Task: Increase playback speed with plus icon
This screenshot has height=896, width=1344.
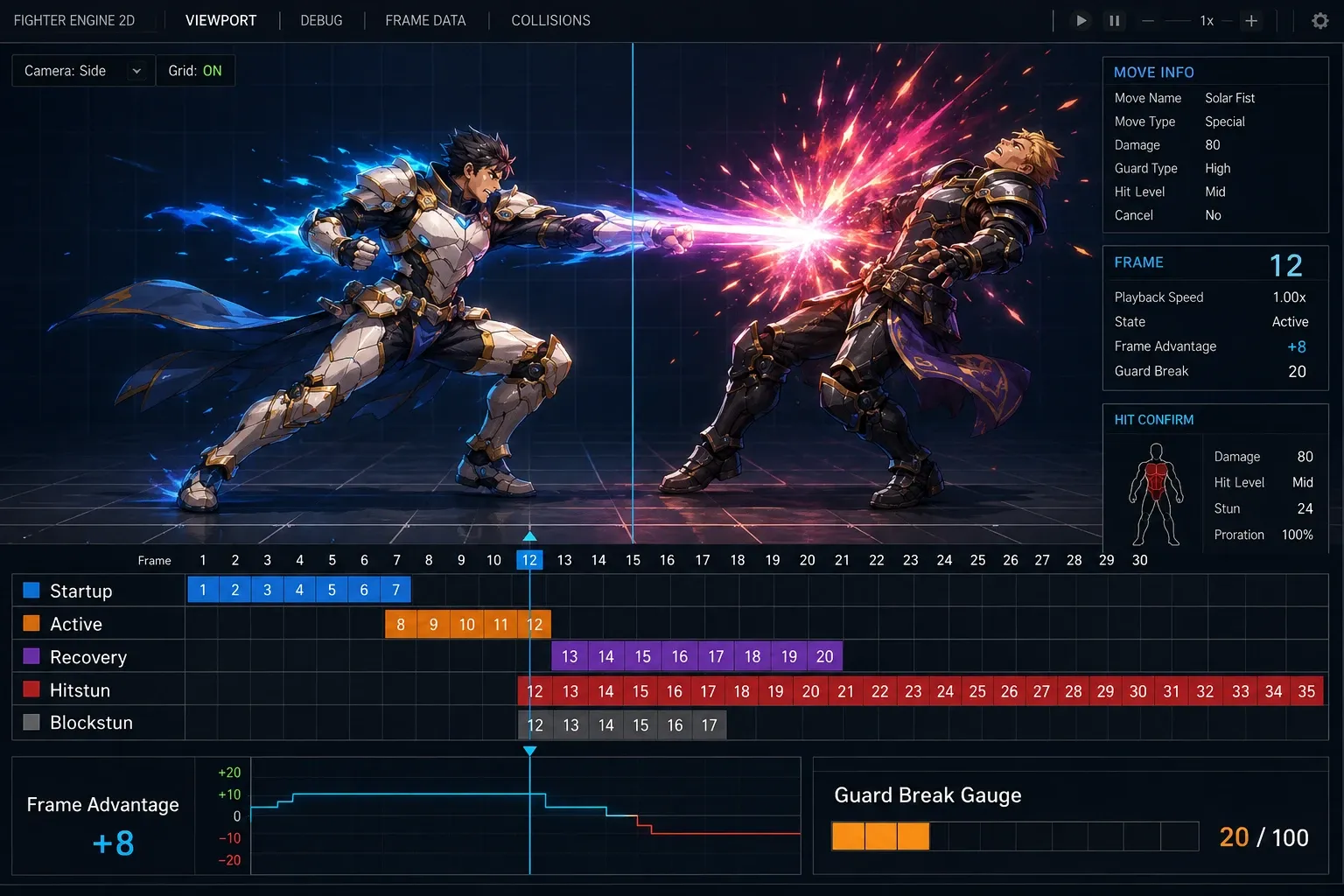Action: tap(1251, 20)
